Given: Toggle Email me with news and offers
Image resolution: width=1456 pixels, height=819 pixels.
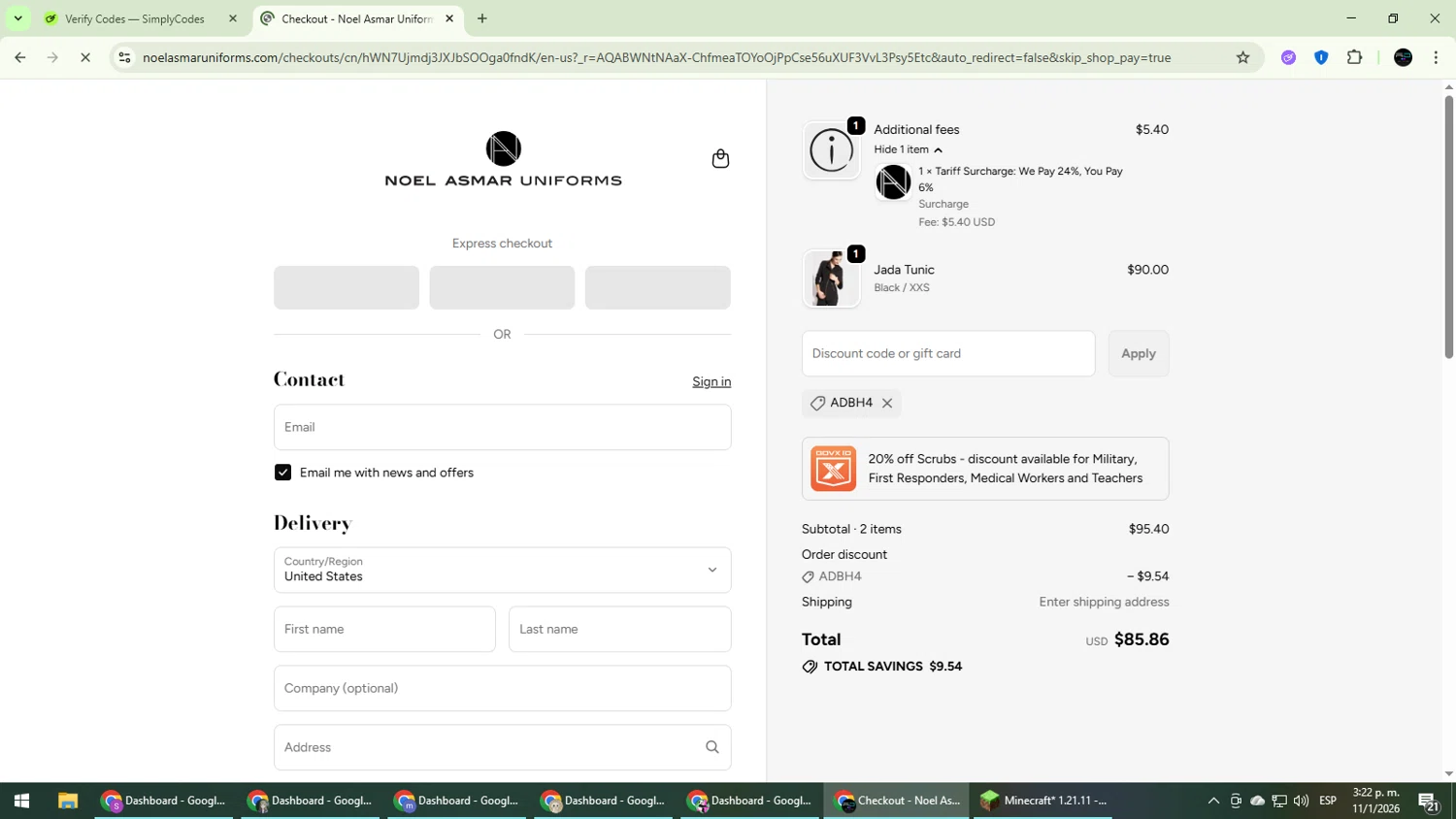Looking at the screenshot, I should pyautogui.click(x=282, y=473).
